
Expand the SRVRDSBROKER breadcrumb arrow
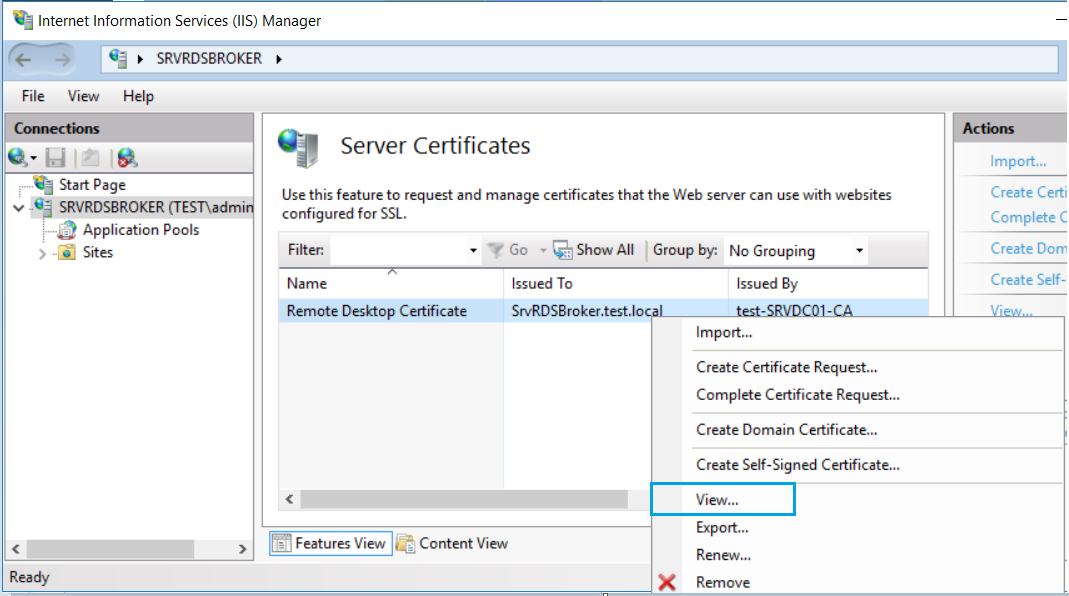click(279, 59)
